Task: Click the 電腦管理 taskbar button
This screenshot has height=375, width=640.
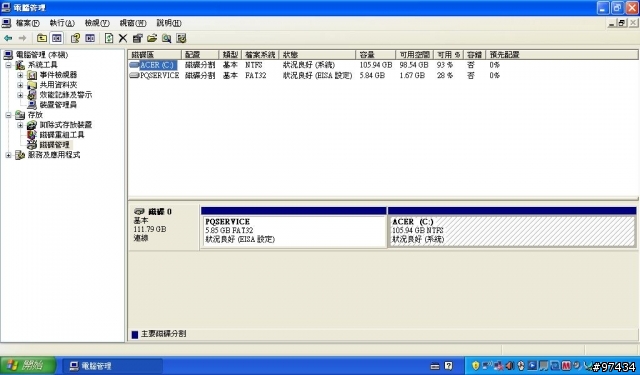Action: (112, 366)
